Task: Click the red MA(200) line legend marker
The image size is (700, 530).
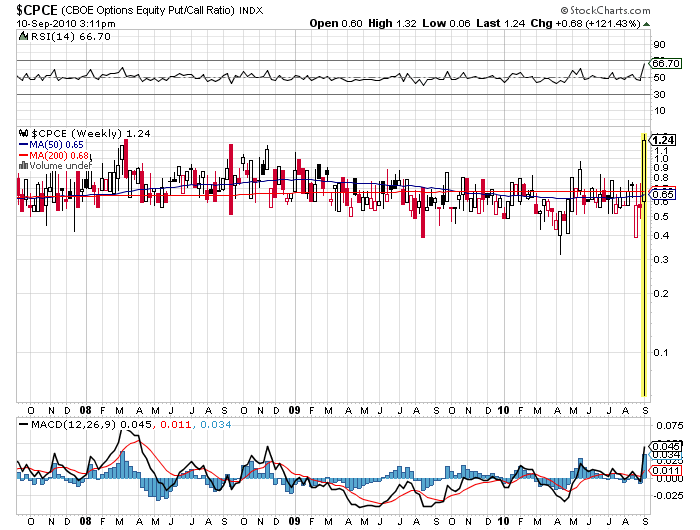Action: click(x=23, y=155)
